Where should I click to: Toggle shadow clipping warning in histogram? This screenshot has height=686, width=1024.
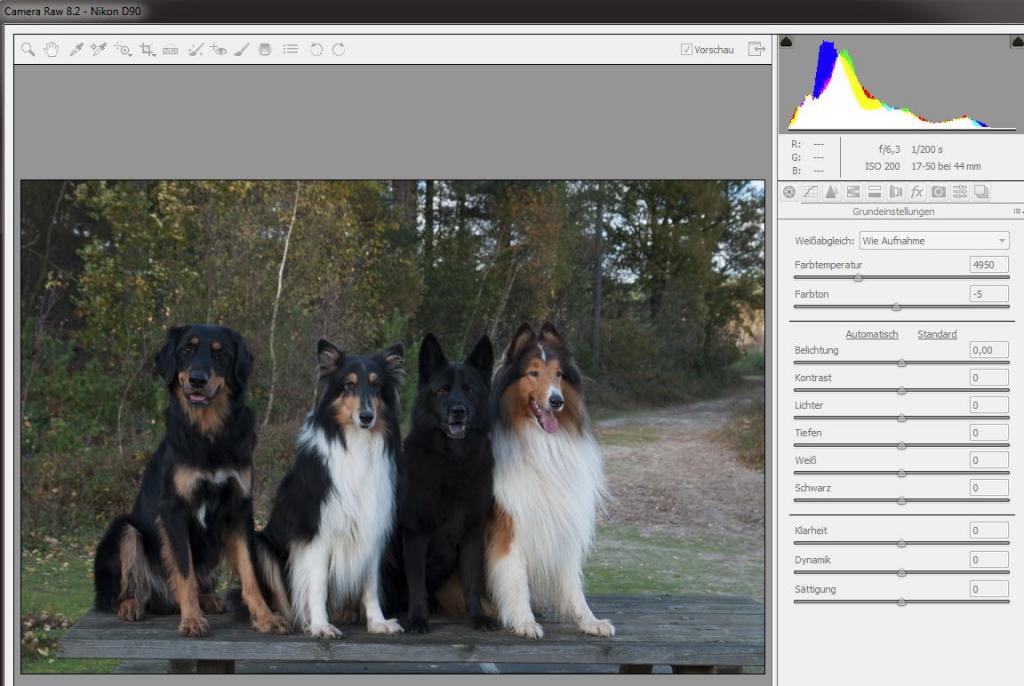point(786,42)
